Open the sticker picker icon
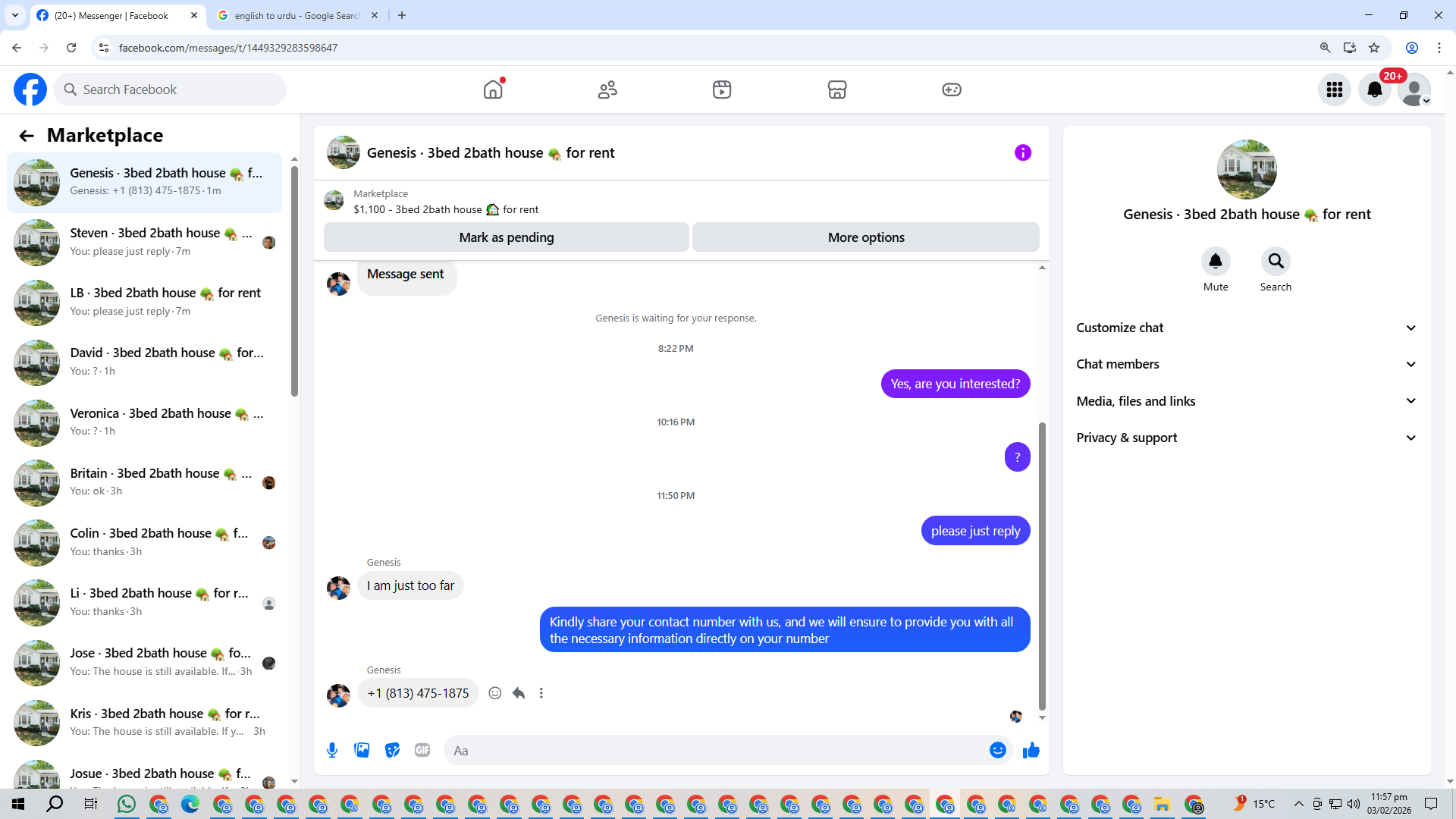This screenshot has height=819, width=1456. 392,751
